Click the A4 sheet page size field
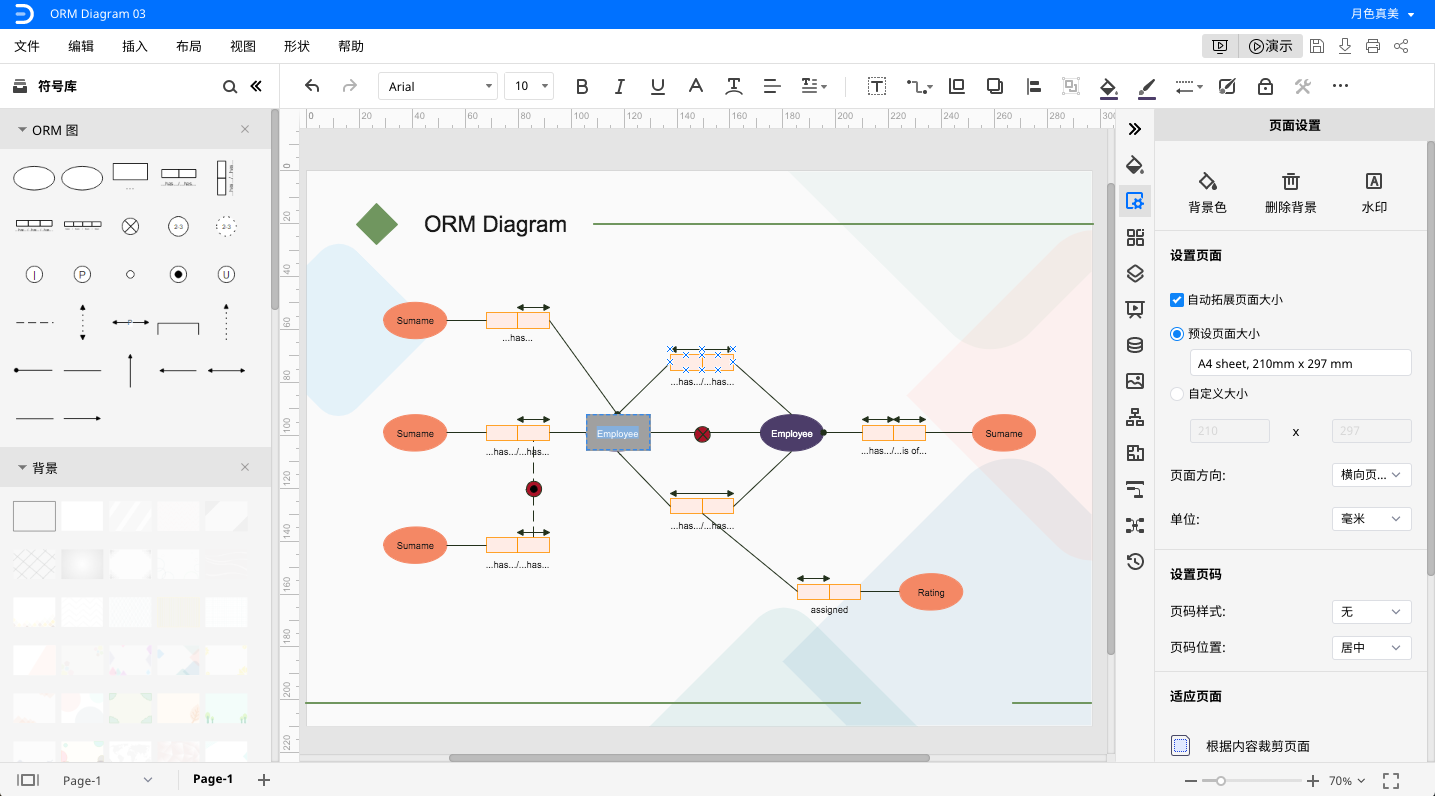Image resolution: width=1435 pixels, height=796 pixels. click(x=1300, y=363)
